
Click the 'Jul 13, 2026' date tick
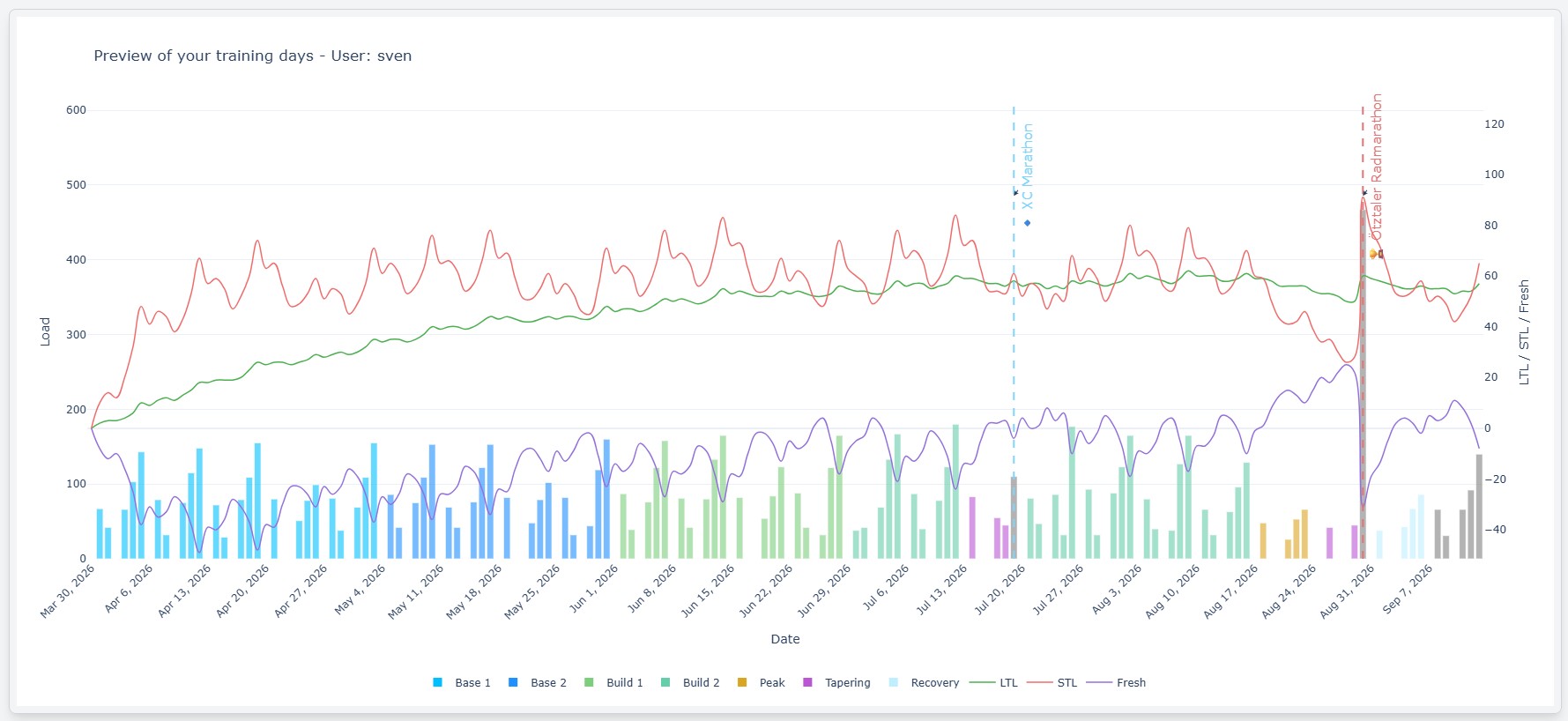coord(941,590)
